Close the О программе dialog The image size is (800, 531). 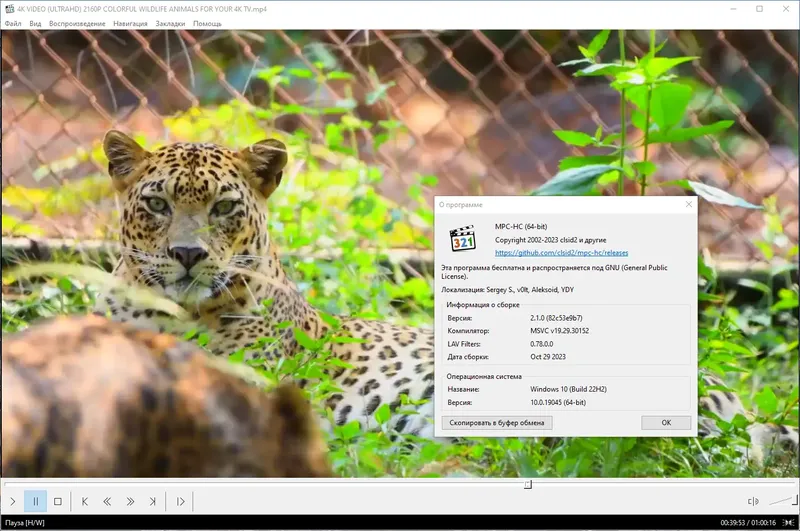click(x=689, y=204)
